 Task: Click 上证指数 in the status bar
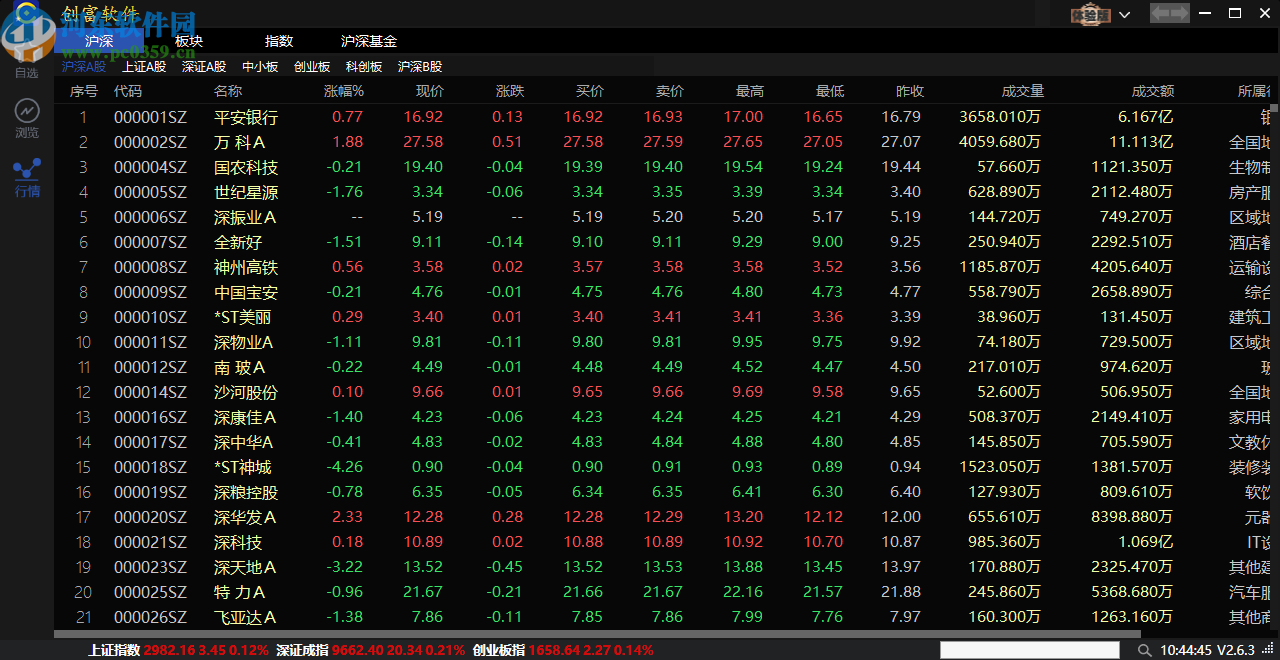115,650
